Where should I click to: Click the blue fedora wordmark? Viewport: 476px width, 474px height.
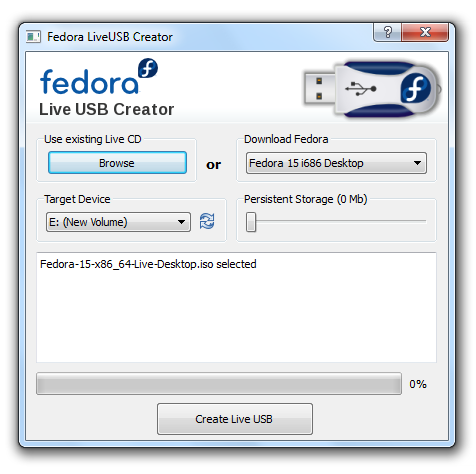pyautogui.click(x=89, y=82)
